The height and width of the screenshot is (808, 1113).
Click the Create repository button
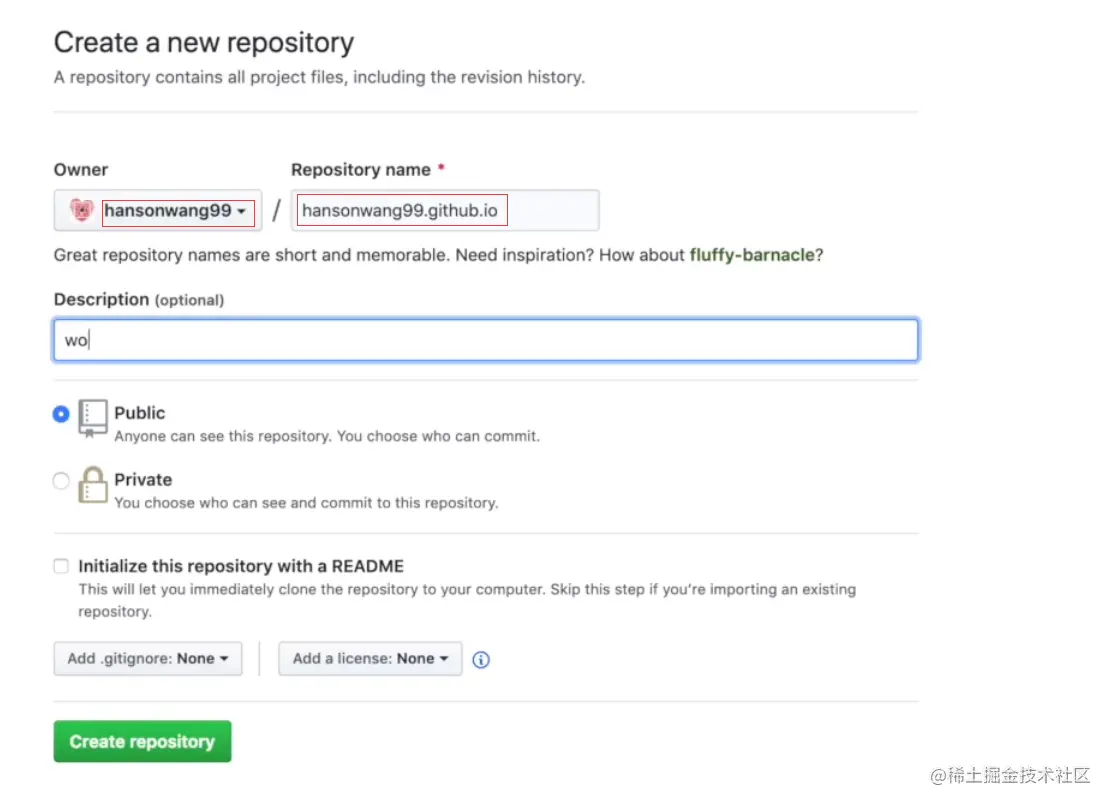(142, 742)
